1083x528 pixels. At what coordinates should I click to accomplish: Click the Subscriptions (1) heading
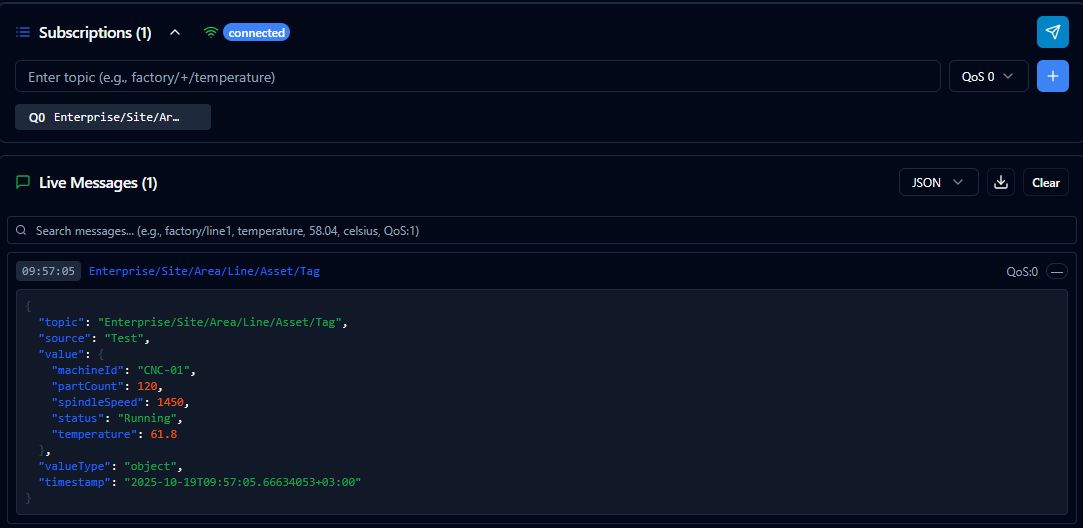click(x=95, y=32)
